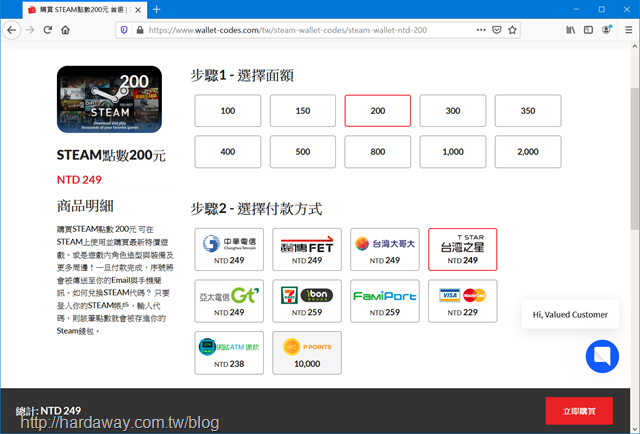This screenshot has height=434, width=640.
Task: Click the 步驟2 - 選擇付款方式 heading
Action: coord(256,209)
